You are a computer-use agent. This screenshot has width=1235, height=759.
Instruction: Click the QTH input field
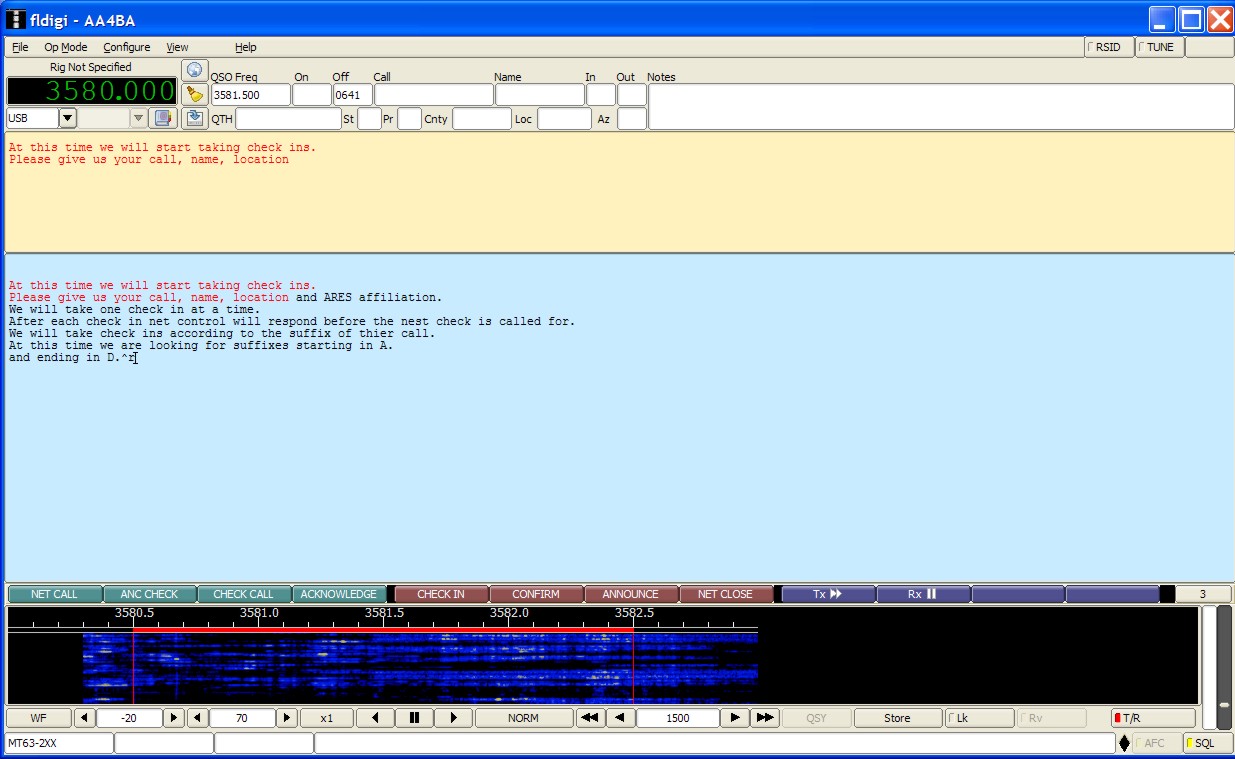[288, 119]
